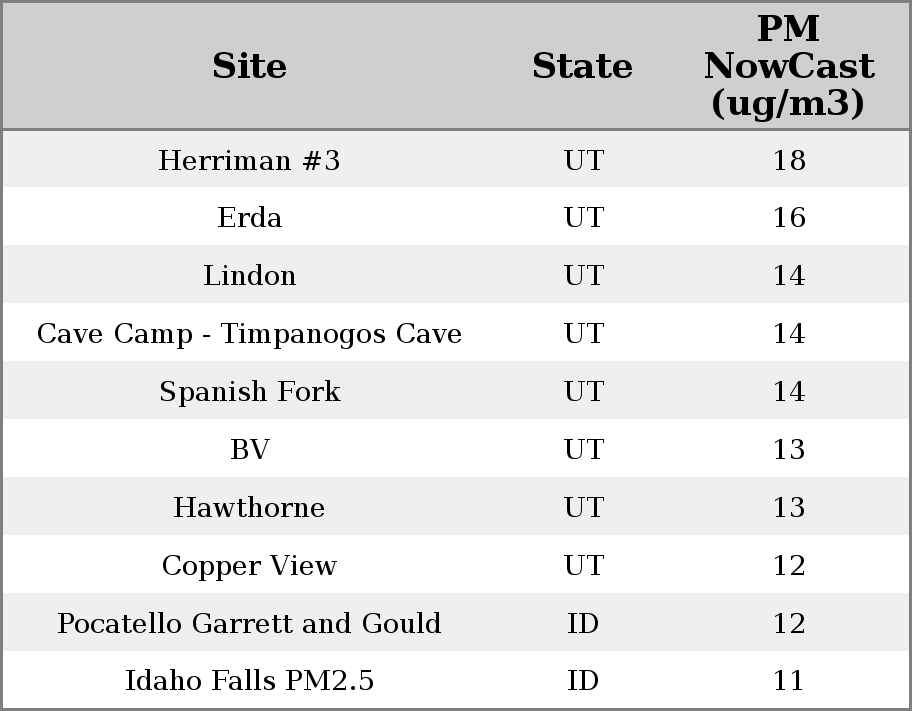
Task: Click Herriman #3 NowCast value 18
Action: [788, 160]
